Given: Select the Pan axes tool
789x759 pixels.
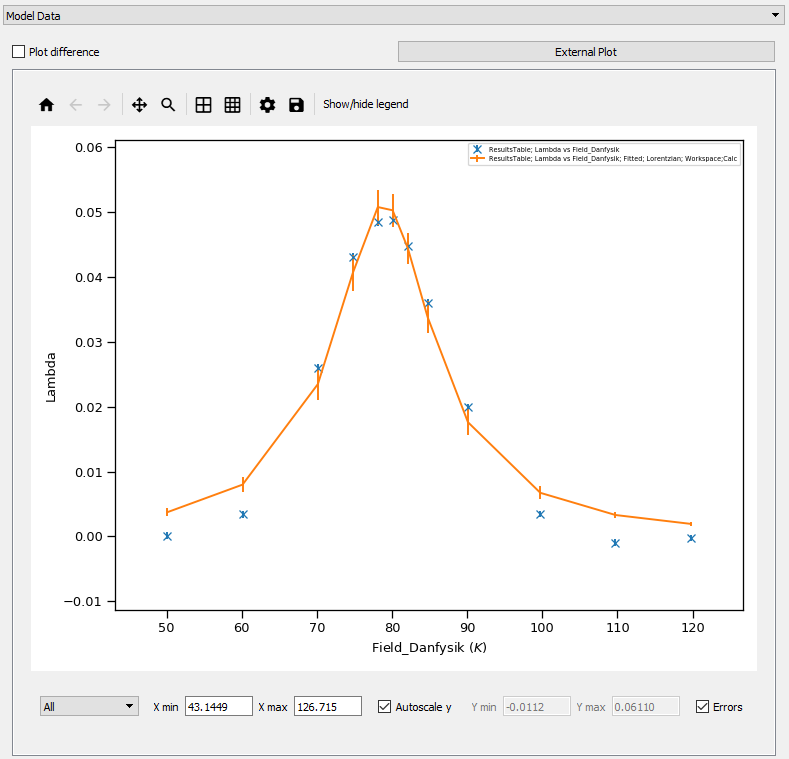Looking at the screenshot, I should click(139, 105).
